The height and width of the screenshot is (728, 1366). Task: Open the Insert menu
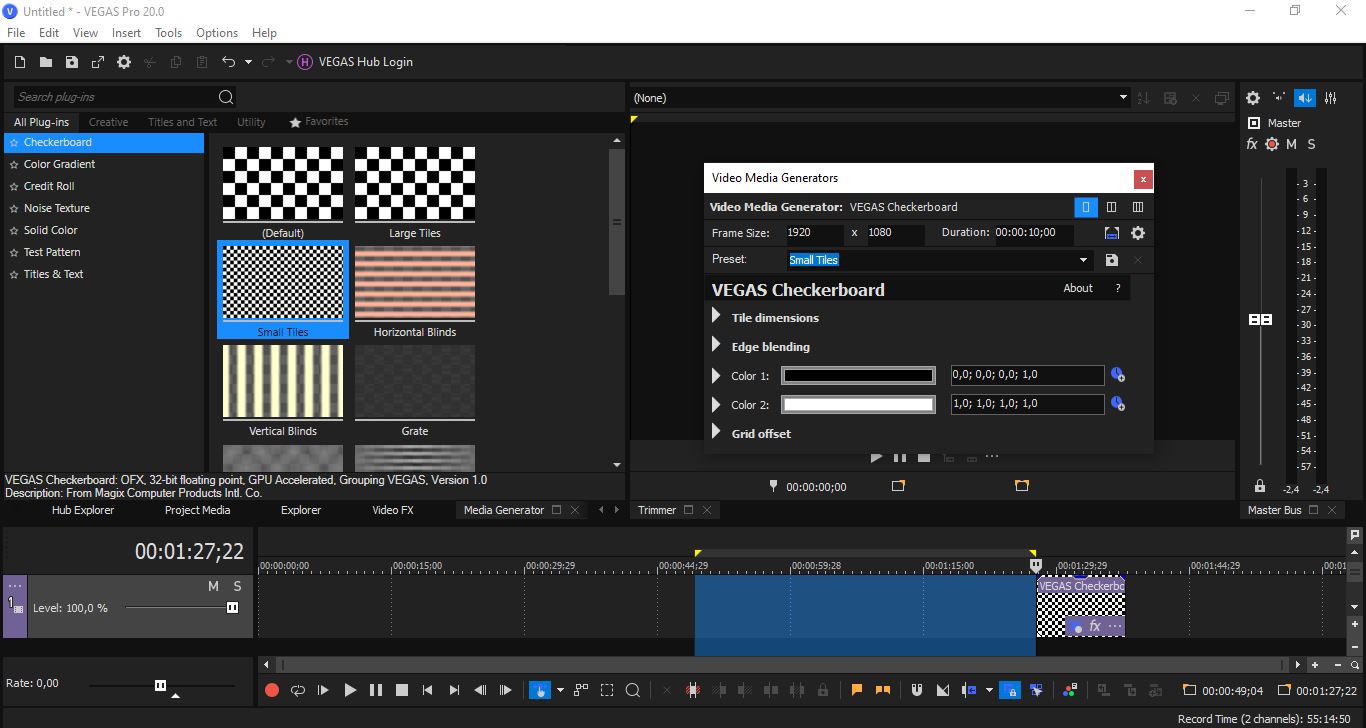tap(126, 33)
